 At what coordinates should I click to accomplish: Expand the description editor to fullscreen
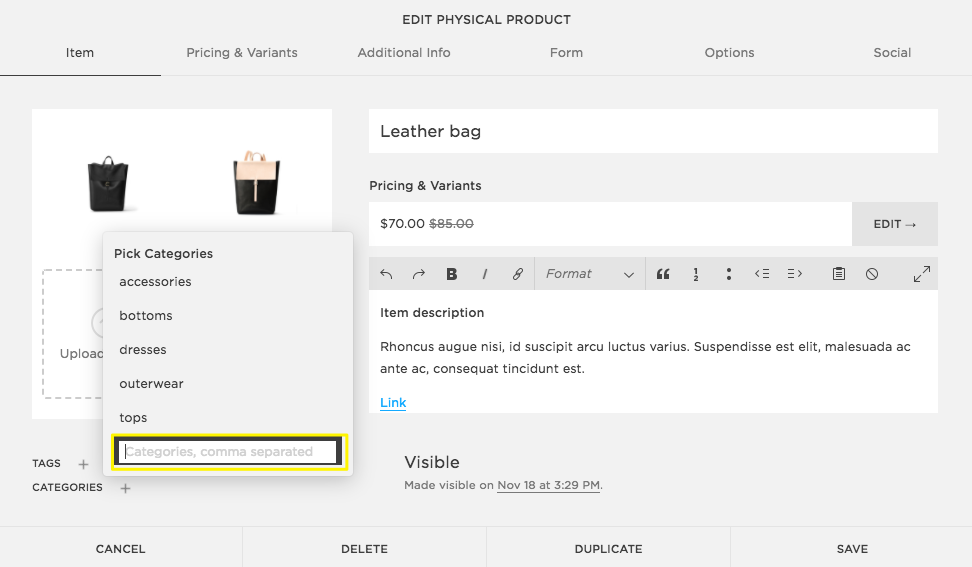click(x=922, y=274)
